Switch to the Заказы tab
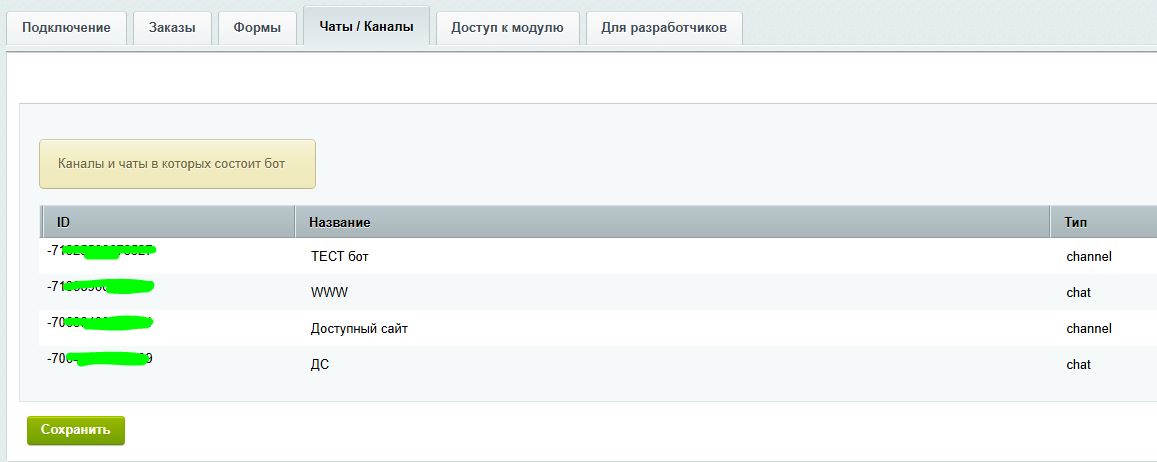The width and height of the screenshot is (1157, 462). (172, 28)
